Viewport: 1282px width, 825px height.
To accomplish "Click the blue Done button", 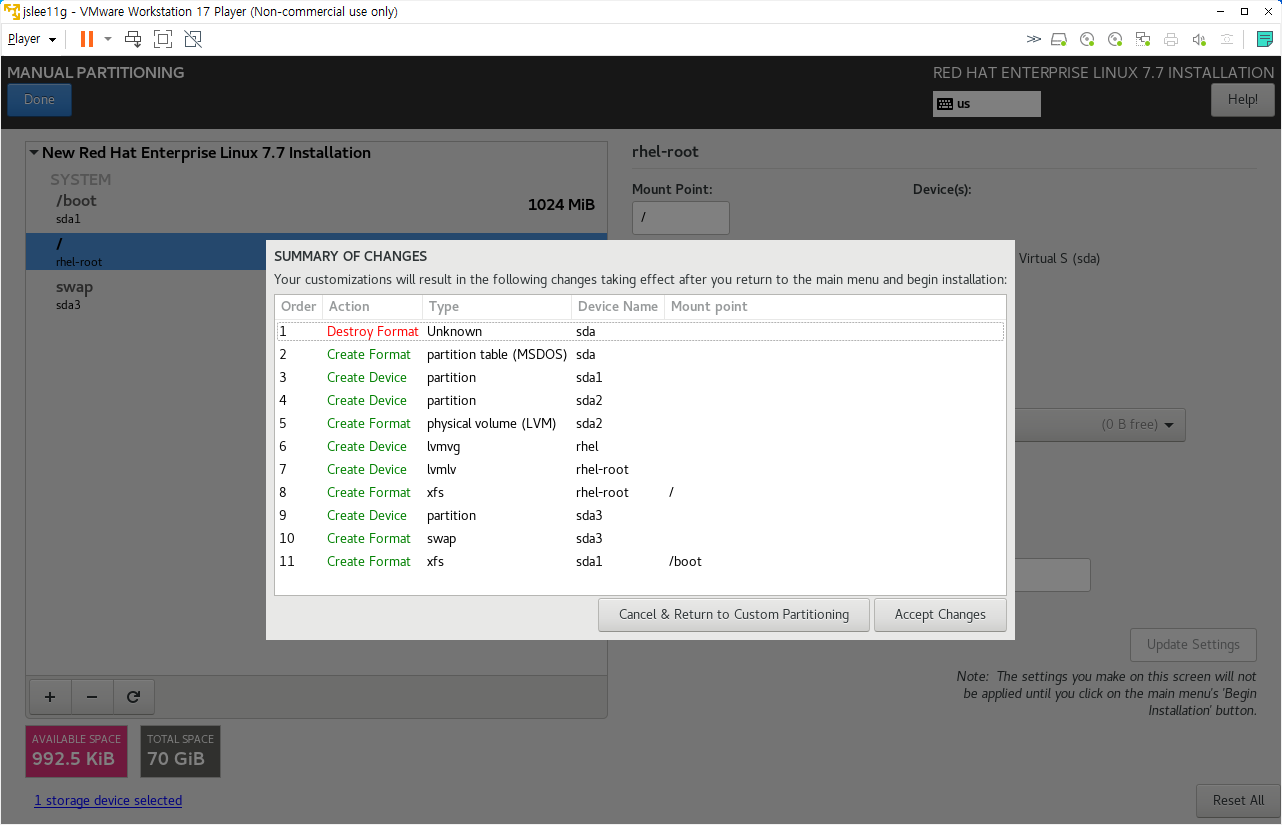I will pos(39,99).
